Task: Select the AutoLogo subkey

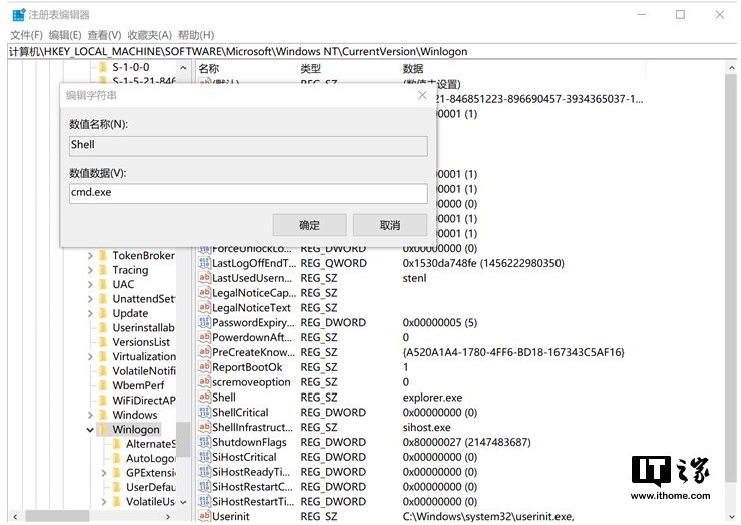Action: (x=150, y=459)
